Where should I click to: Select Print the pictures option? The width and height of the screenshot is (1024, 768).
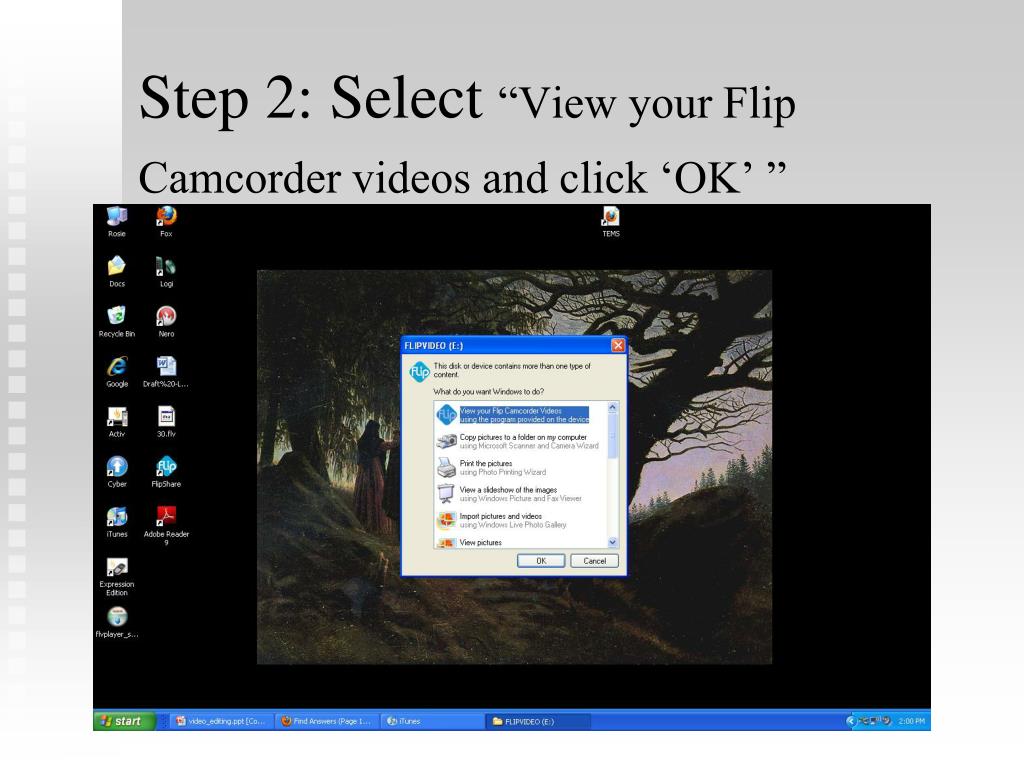click(520, 468)
